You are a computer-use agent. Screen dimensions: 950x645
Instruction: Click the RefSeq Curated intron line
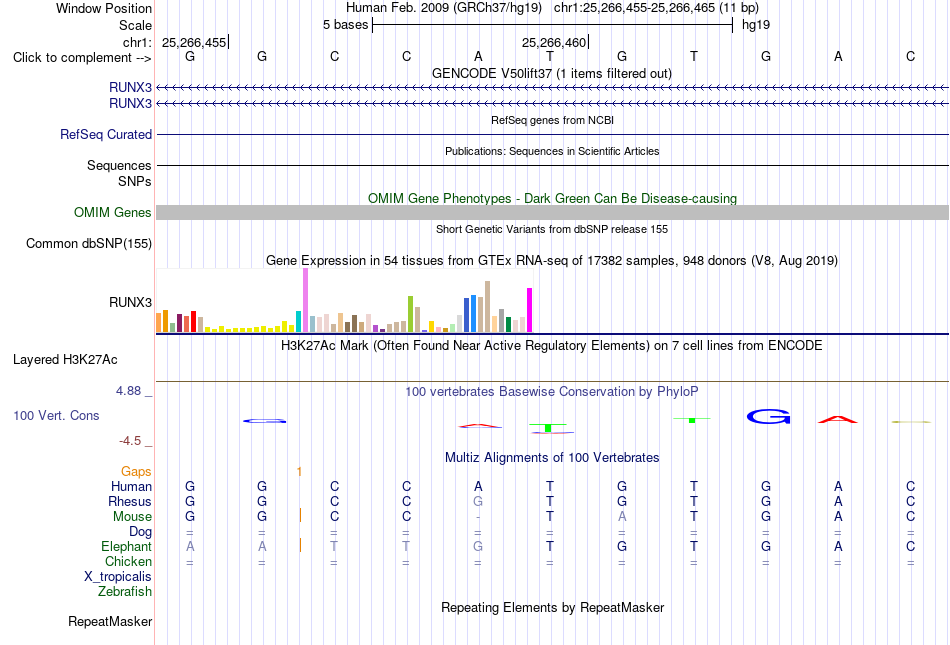tap(552, 134)
